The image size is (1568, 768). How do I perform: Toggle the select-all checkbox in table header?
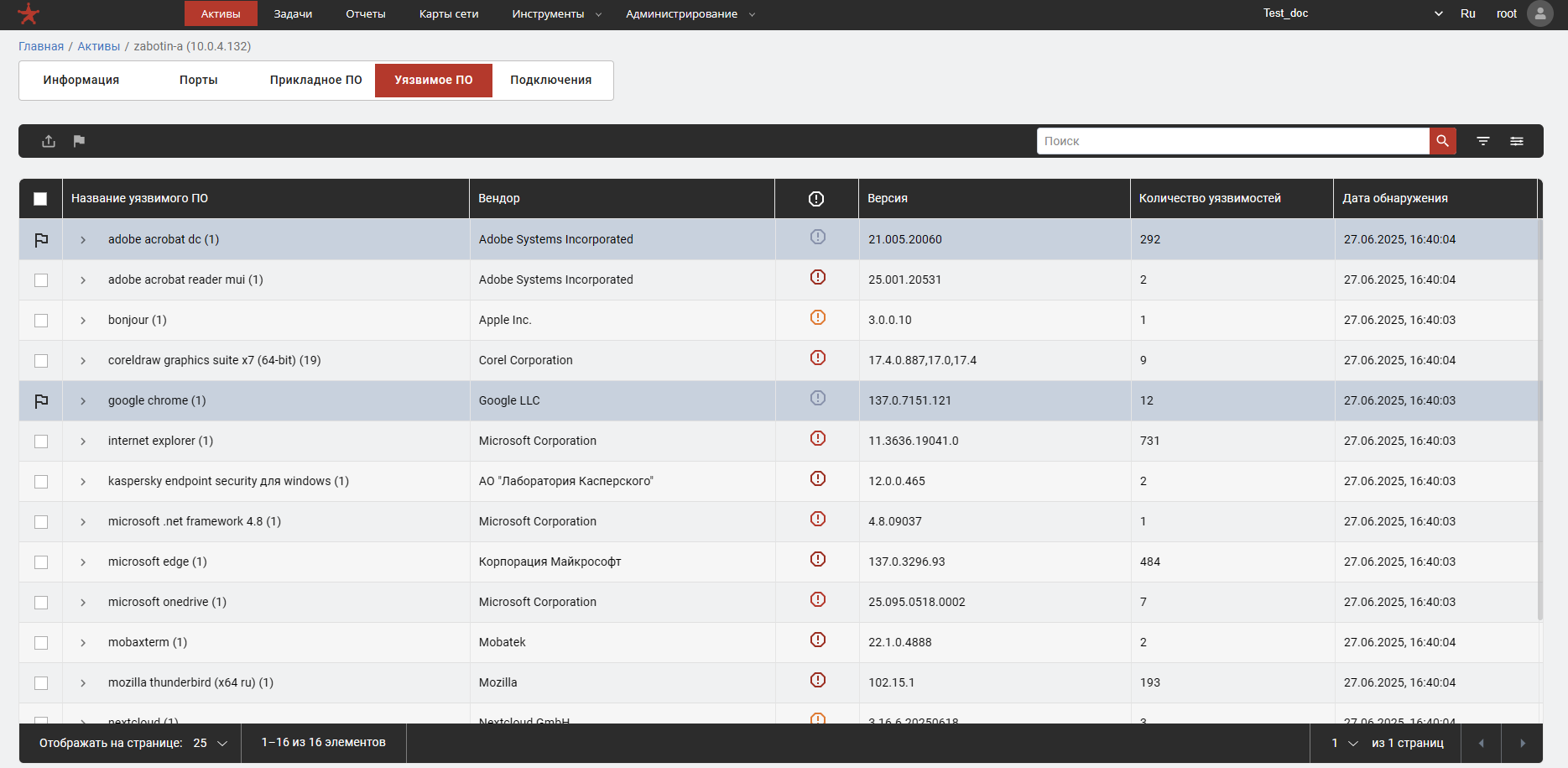coord(40,199)
